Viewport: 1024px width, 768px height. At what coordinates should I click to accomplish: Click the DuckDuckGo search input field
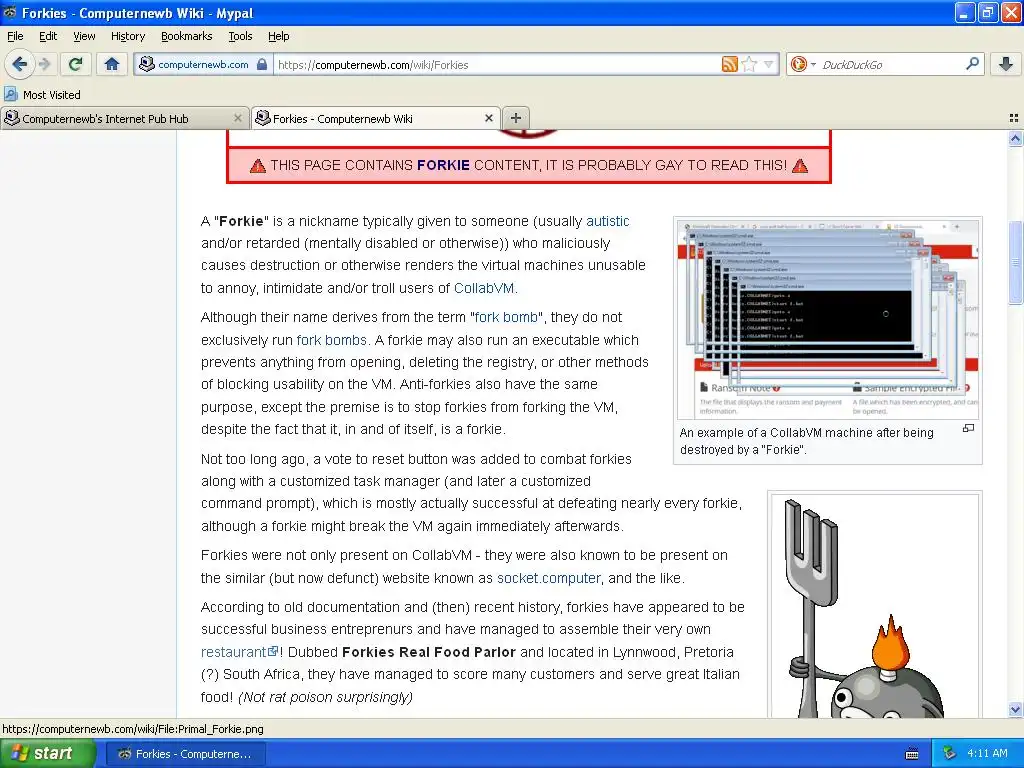[891, 65]
